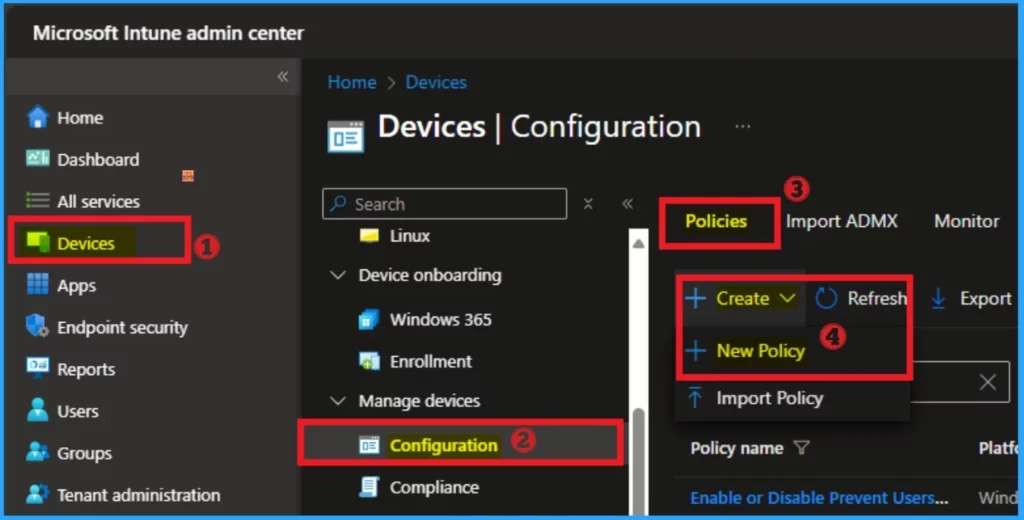Click Tenant administration label in sidebar
Viewport: 1024px width, 520px height.
pyautogui.click(x=138, y=495)
